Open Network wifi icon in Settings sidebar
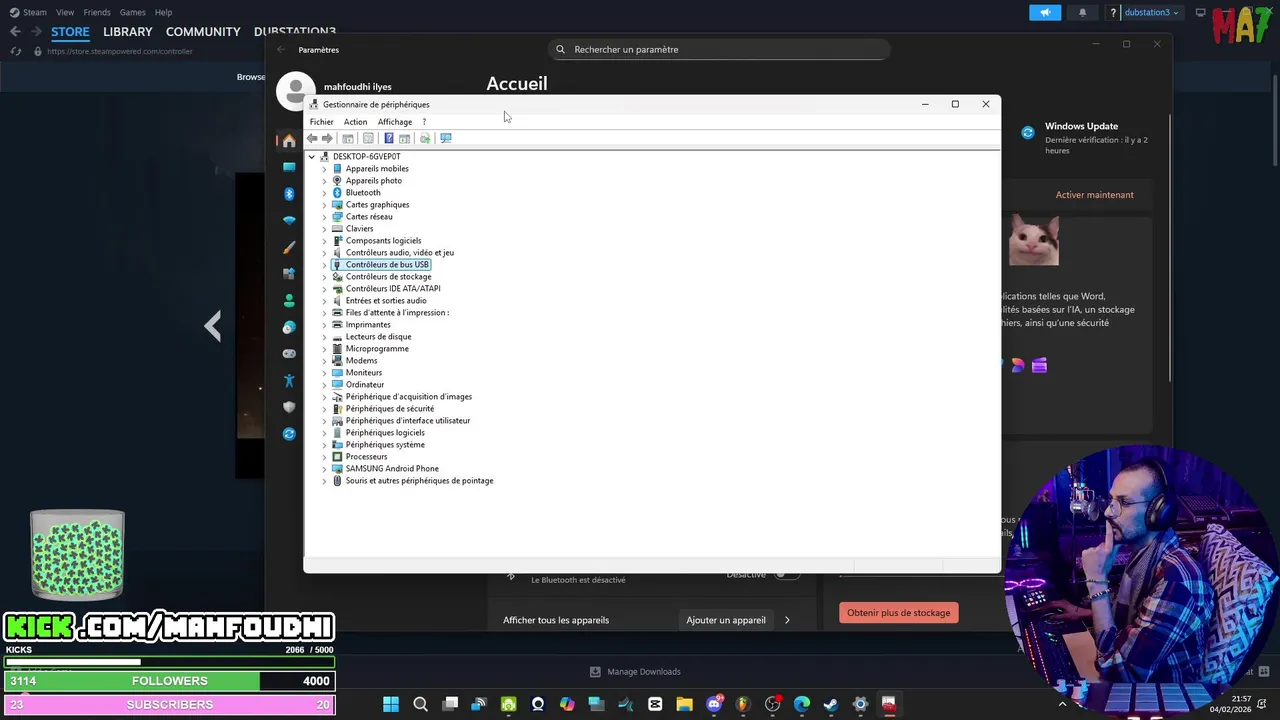1280x720 pixels. click(x=289, y=220)
